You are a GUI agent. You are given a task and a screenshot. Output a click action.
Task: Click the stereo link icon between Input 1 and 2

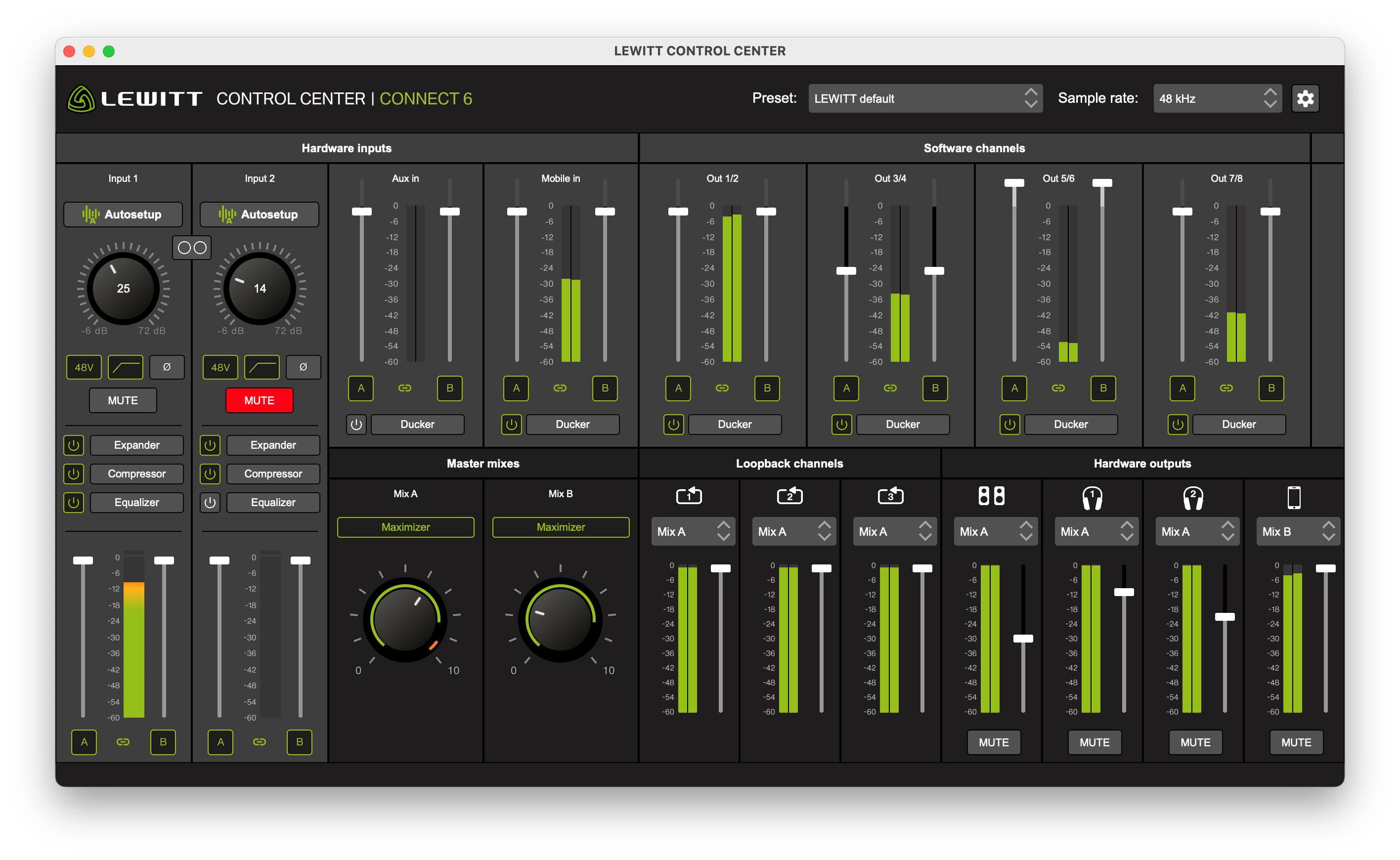click(x=192, y=248)
